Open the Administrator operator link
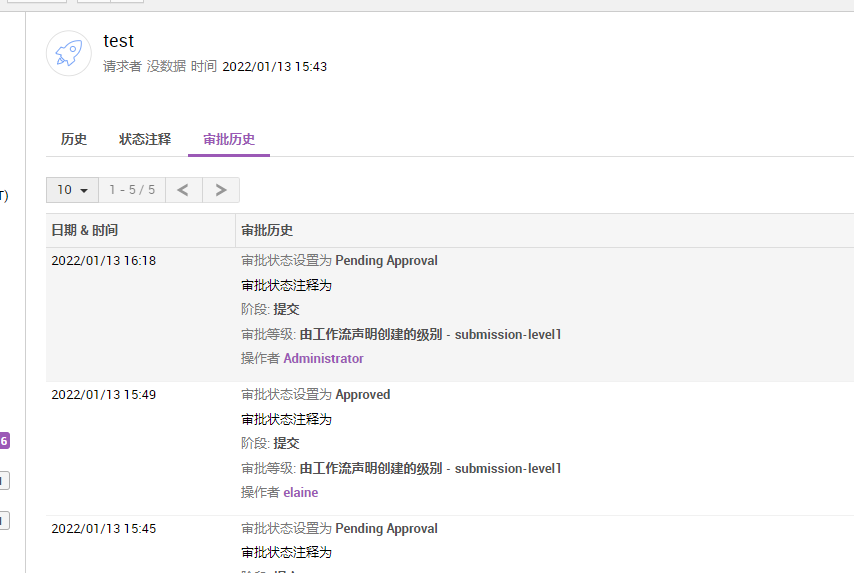 point(323,358)
